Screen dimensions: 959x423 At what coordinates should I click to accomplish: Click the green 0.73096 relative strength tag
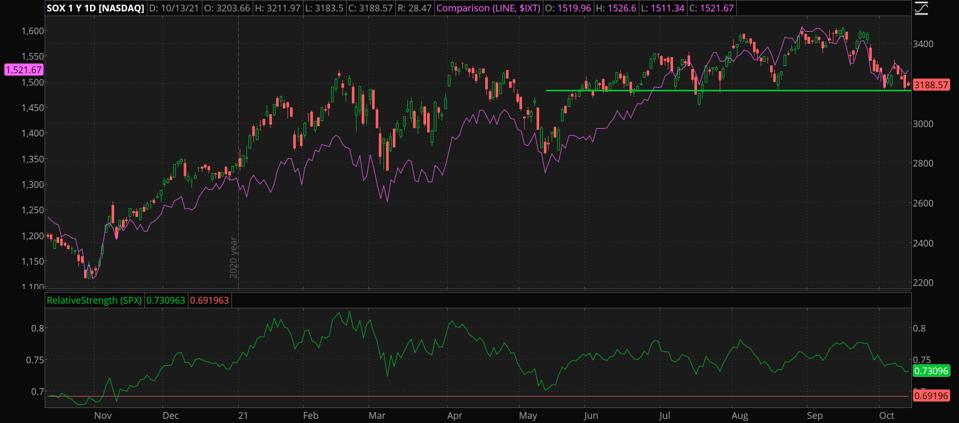point(931,371)
